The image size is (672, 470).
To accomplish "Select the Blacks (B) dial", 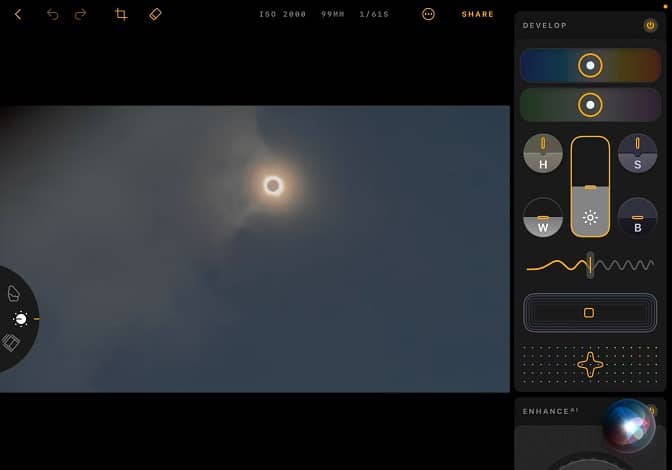I will (637, 217).
